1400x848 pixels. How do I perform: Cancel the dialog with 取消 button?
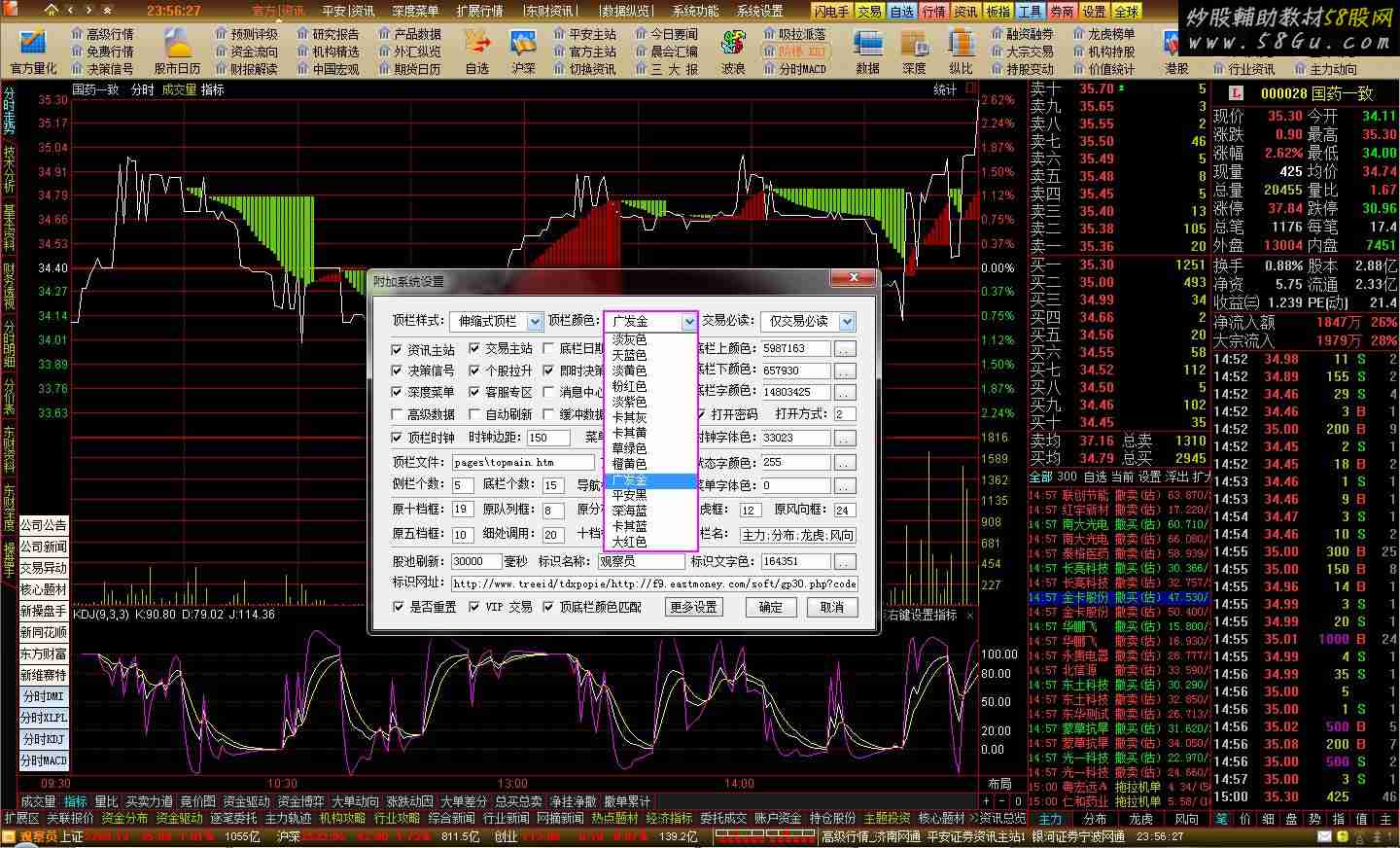pyautogui.click(x=832, y=607)
